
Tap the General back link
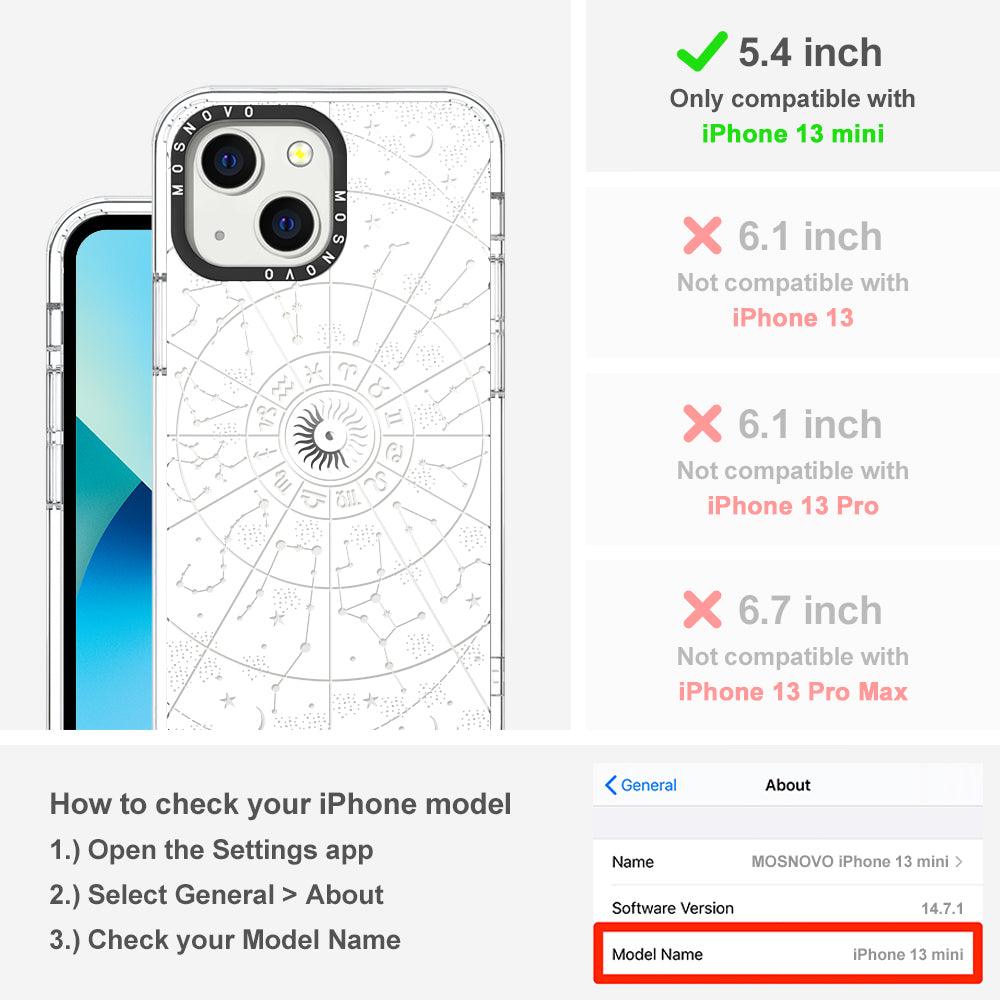(641, 785)
